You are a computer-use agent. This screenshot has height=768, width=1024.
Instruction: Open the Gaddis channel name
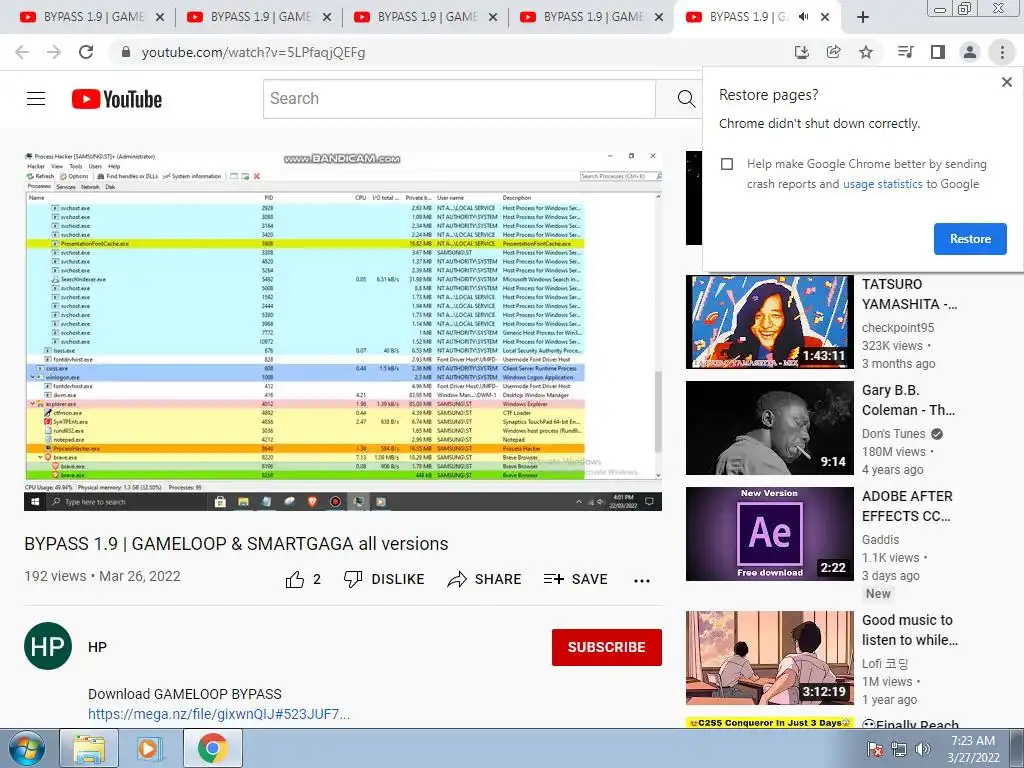point(880,539)
